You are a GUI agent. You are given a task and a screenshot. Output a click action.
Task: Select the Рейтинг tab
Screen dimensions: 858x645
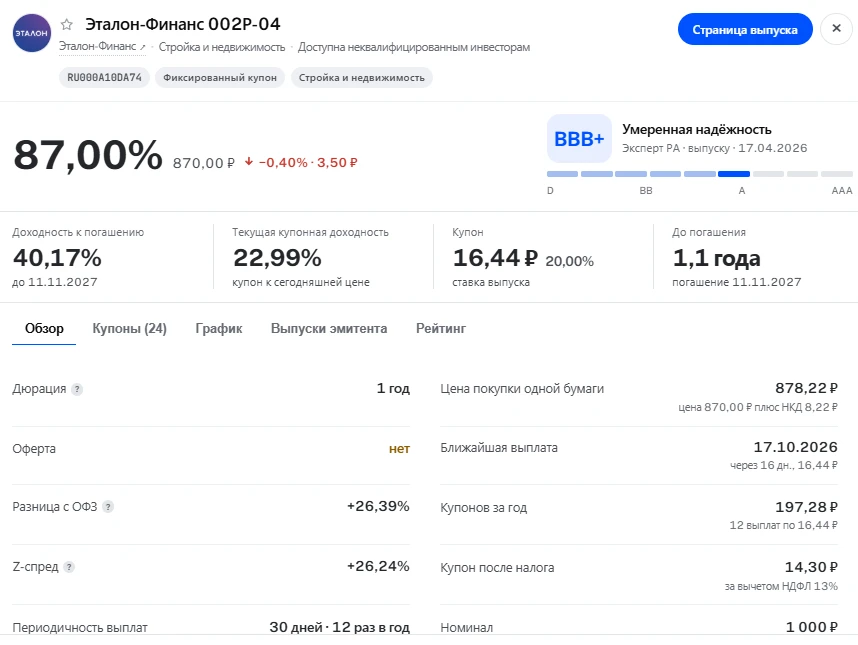[441, 328]
